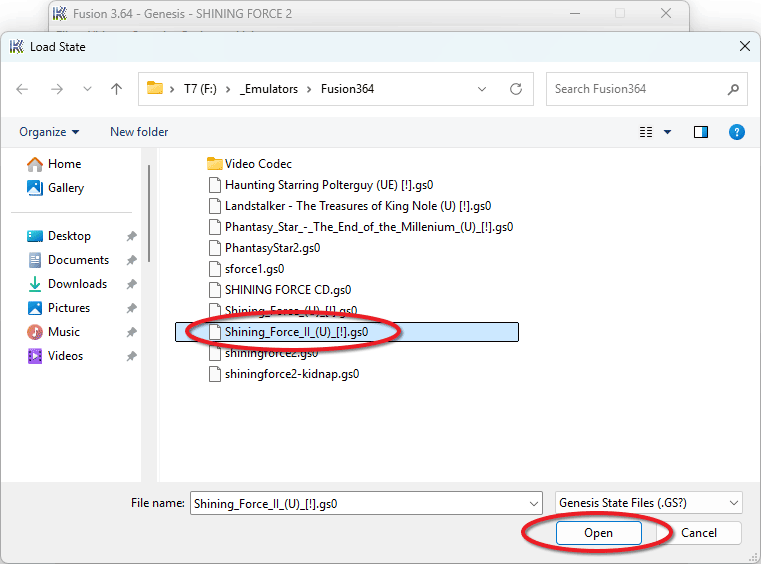Screen dimensions: 761x564
Task: Open Genesis State Files type dropdown
Action: point(648,503)
